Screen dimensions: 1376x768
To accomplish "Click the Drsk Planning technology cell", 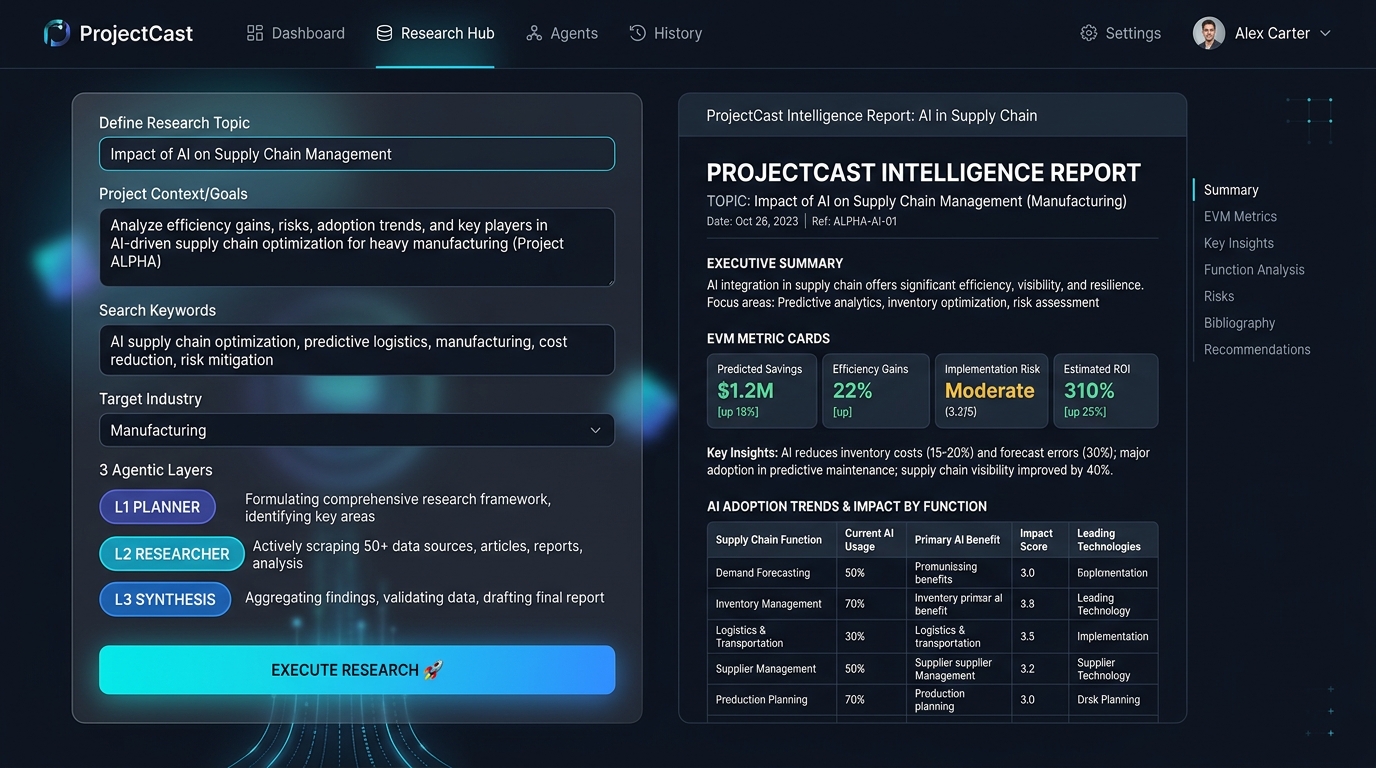I will click(x=1108, y=700).
